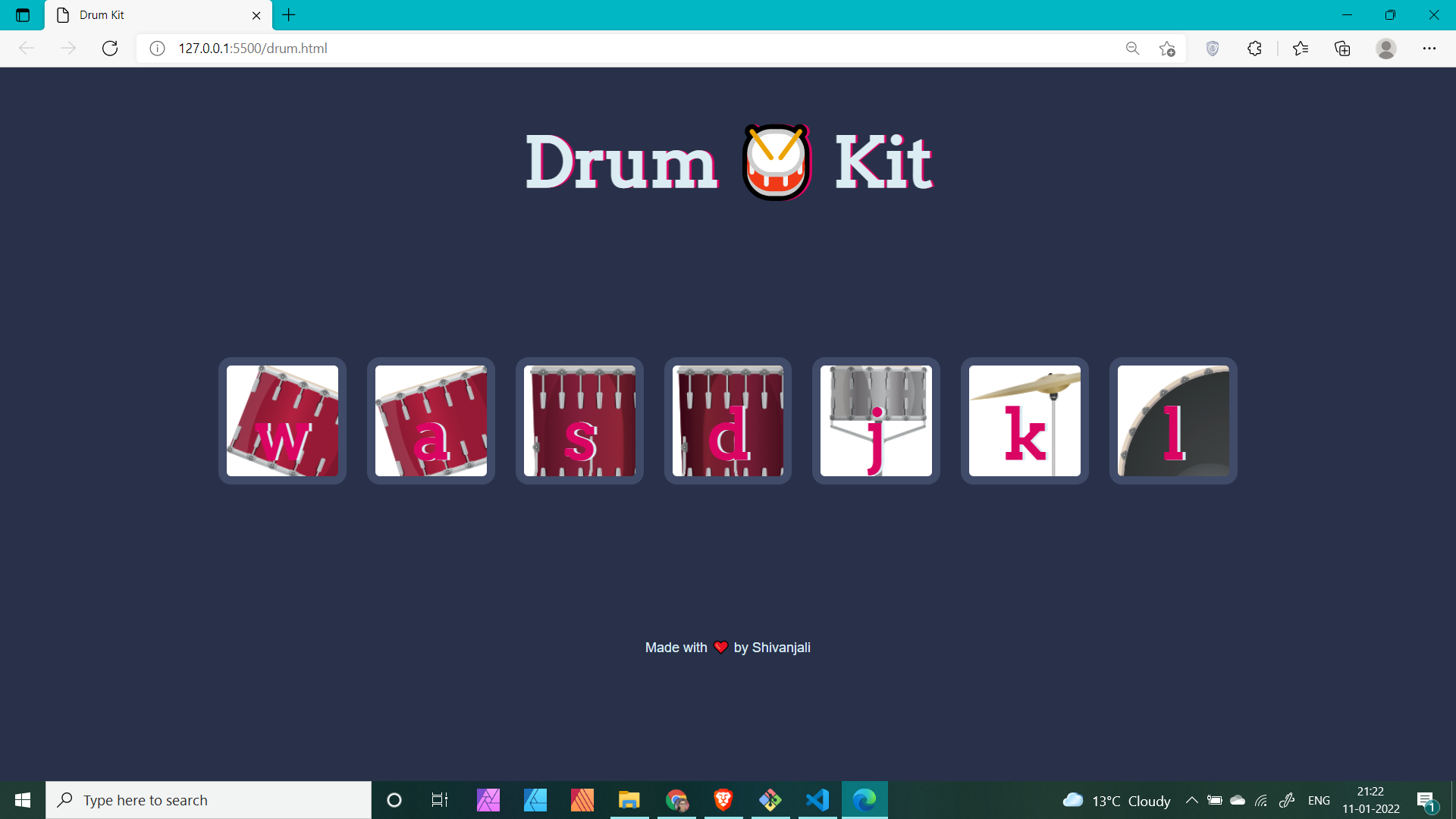Hit the 'w' tom drum button
This screenshot has width=1456, height=819.
(282, 421)
